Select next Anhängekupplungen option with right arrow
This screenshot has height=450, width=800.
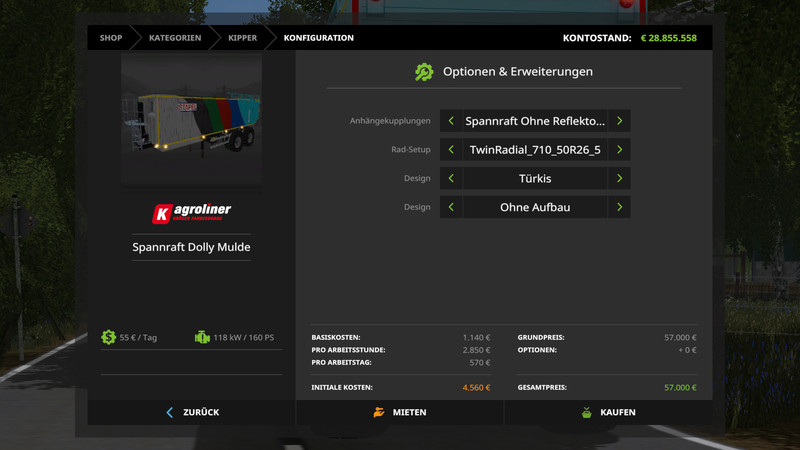click(x=620, y=121)
